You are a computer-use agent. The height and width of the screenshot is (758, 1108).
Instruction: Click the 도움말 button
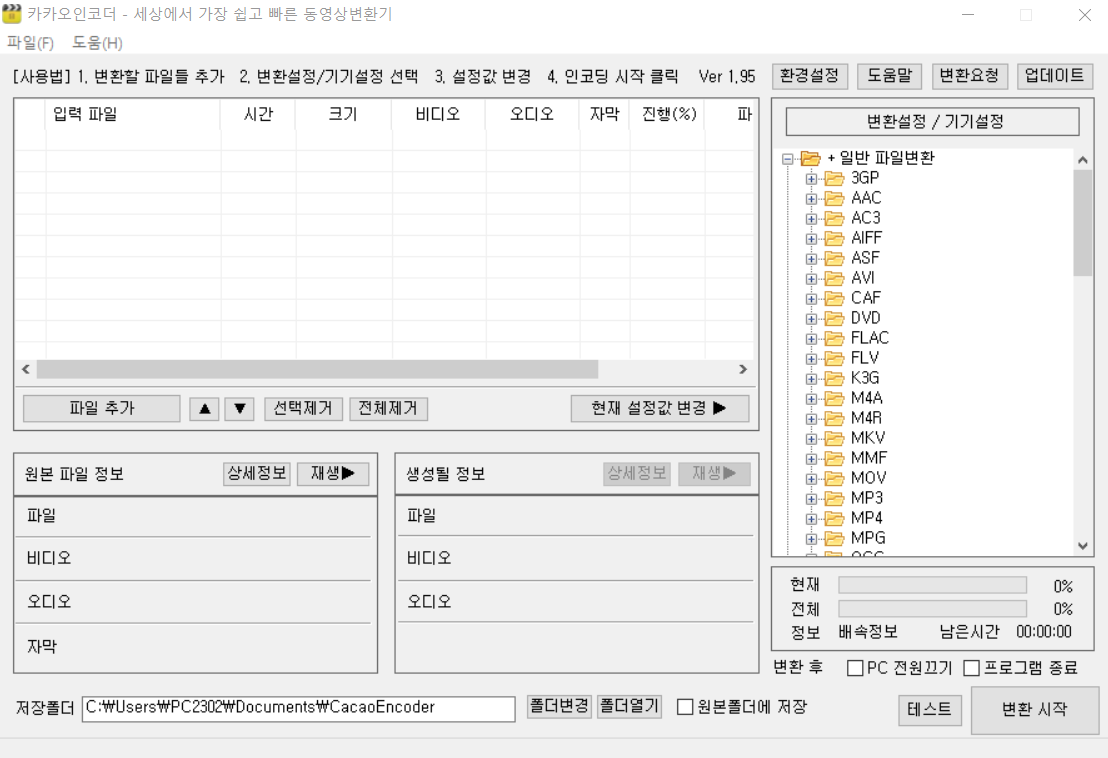click(890, 76)
